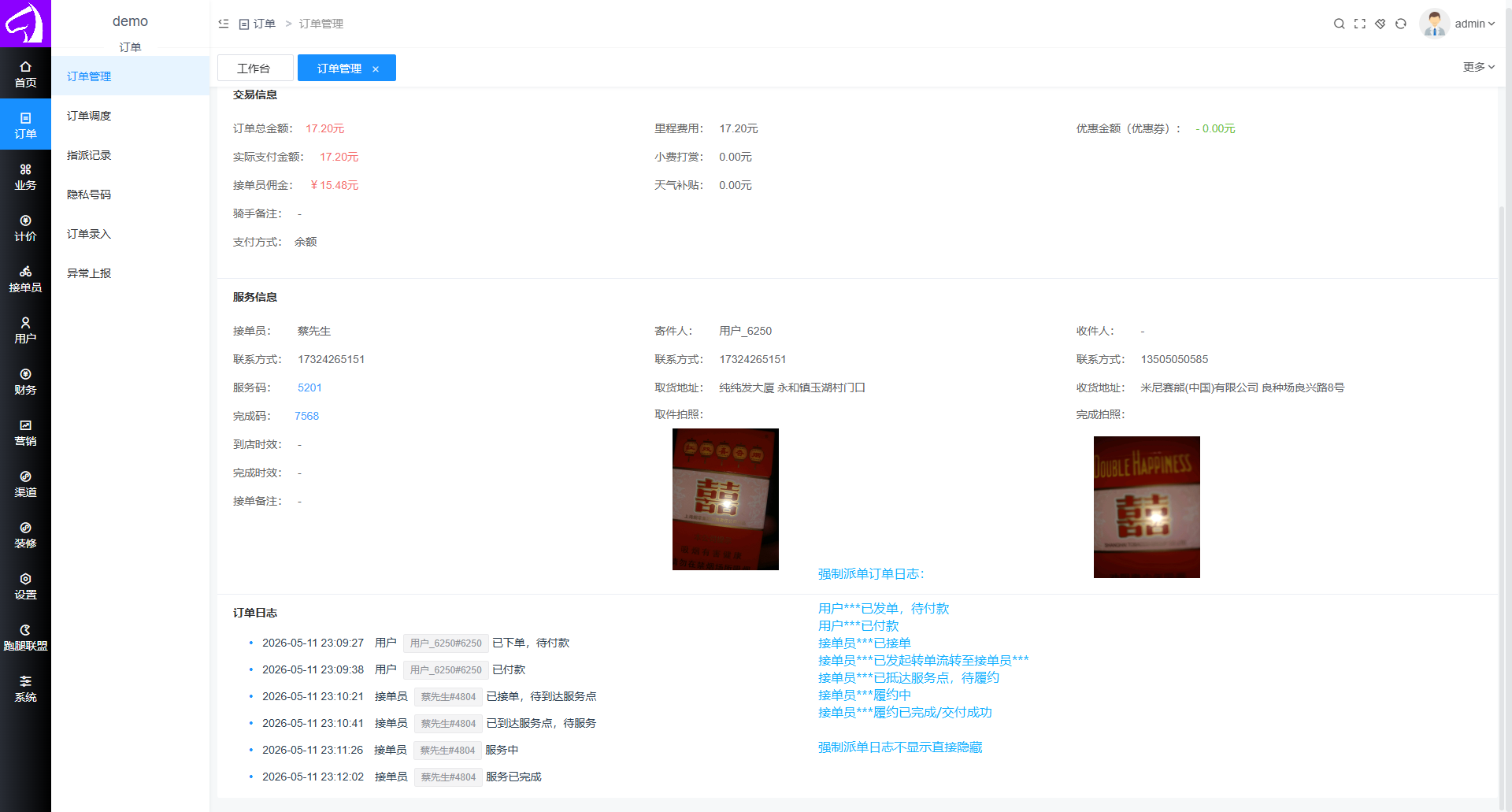Viewport: 1512px width, 812px height.
Task: Open the 营销 marketing sidebar icon
Action: click(x=25, y=432)
